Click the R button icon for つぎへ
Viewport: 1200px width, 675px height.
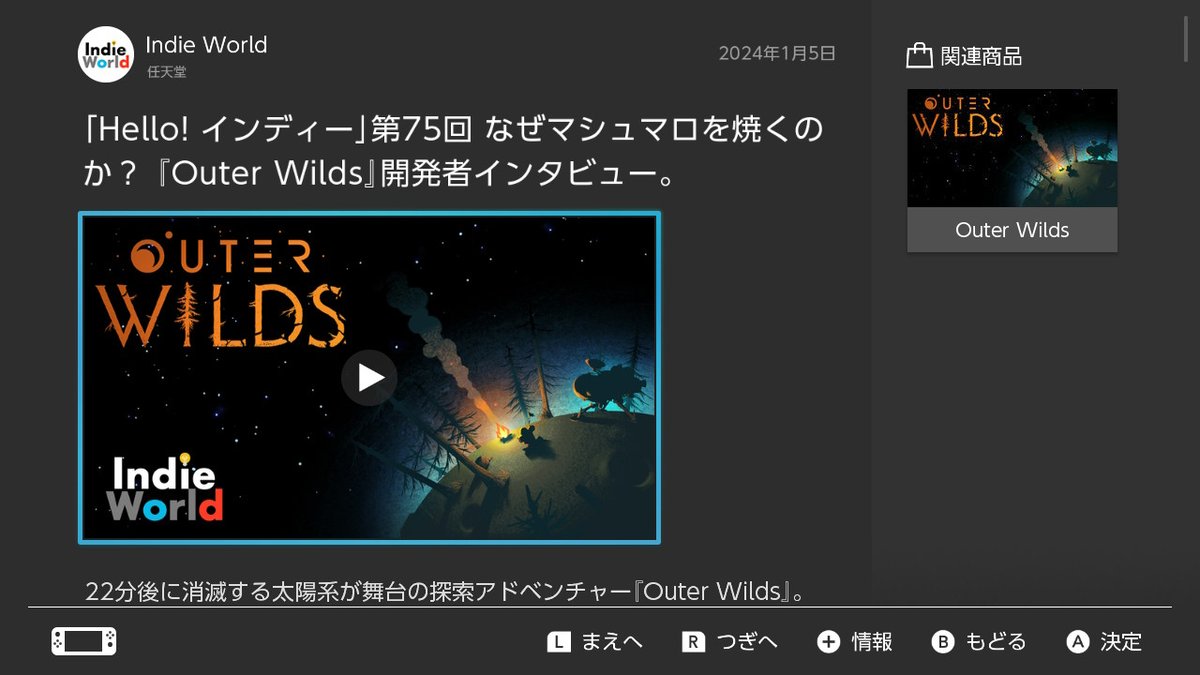[x=692, y=642]
